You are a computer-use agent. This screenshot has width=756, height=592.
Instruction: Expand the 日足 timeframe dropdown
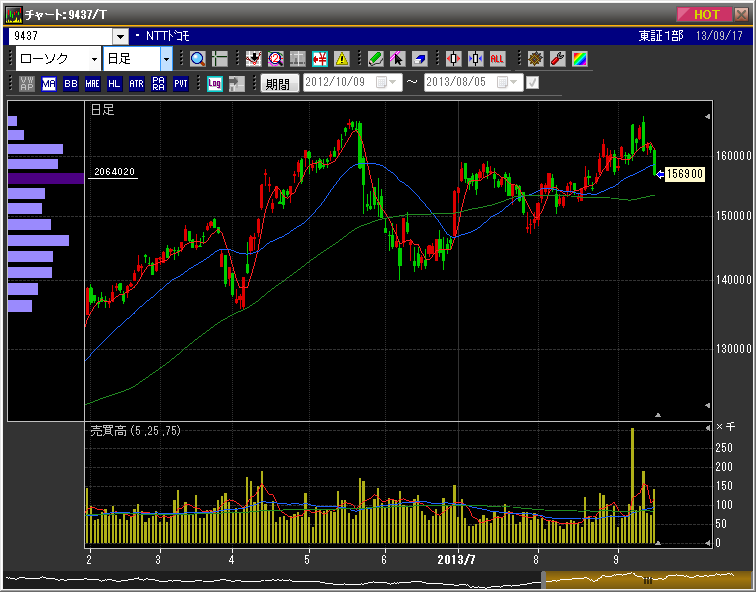click(x=166, y=59)
